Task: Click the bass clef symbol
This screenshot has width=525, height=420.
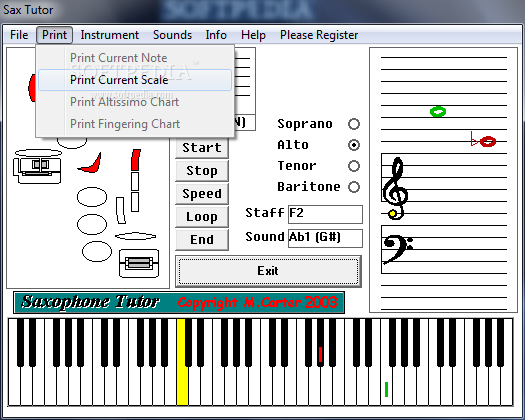Action: (397, 249)
